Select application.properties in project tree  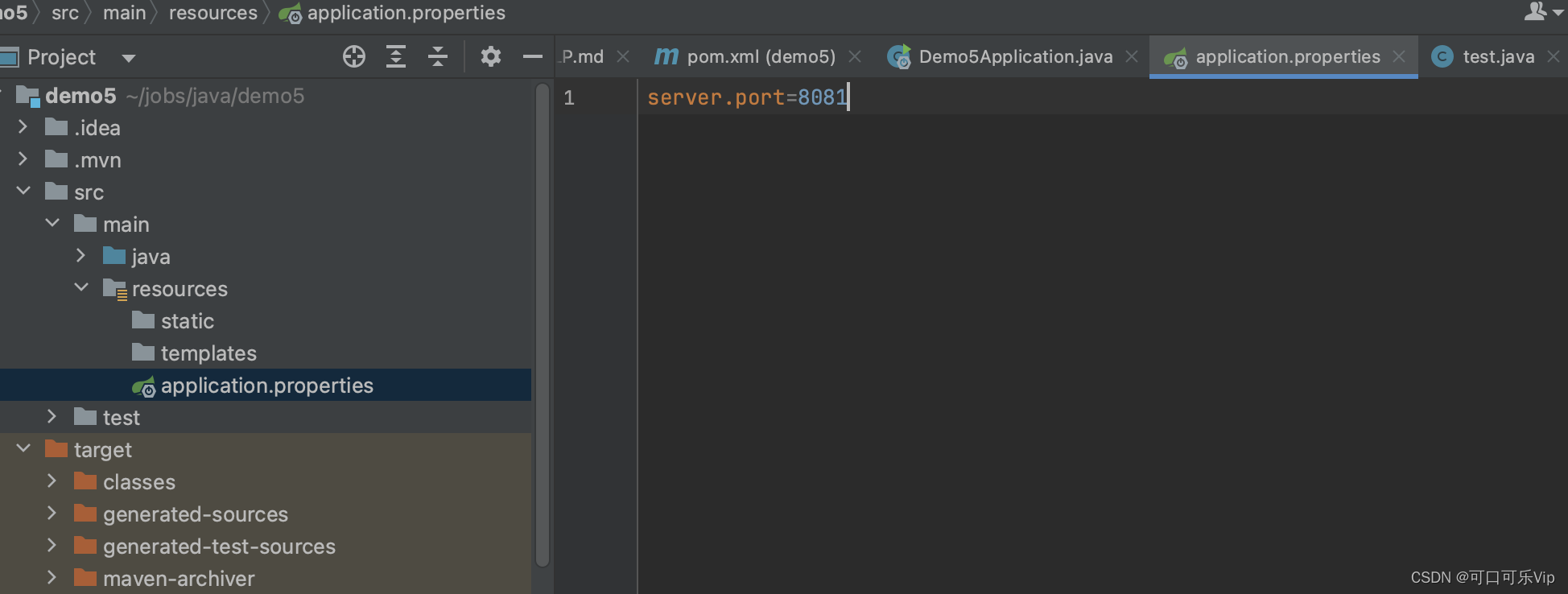[x=266, y=385]
